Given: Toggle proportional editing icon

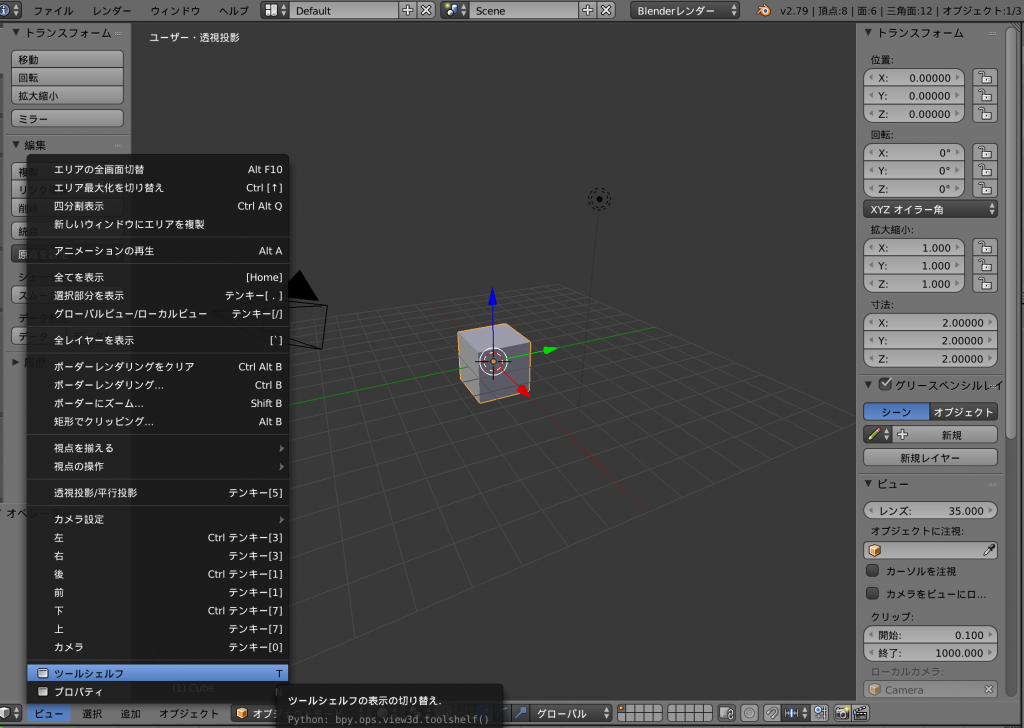Looking at the screenshot, I should 749,713.
